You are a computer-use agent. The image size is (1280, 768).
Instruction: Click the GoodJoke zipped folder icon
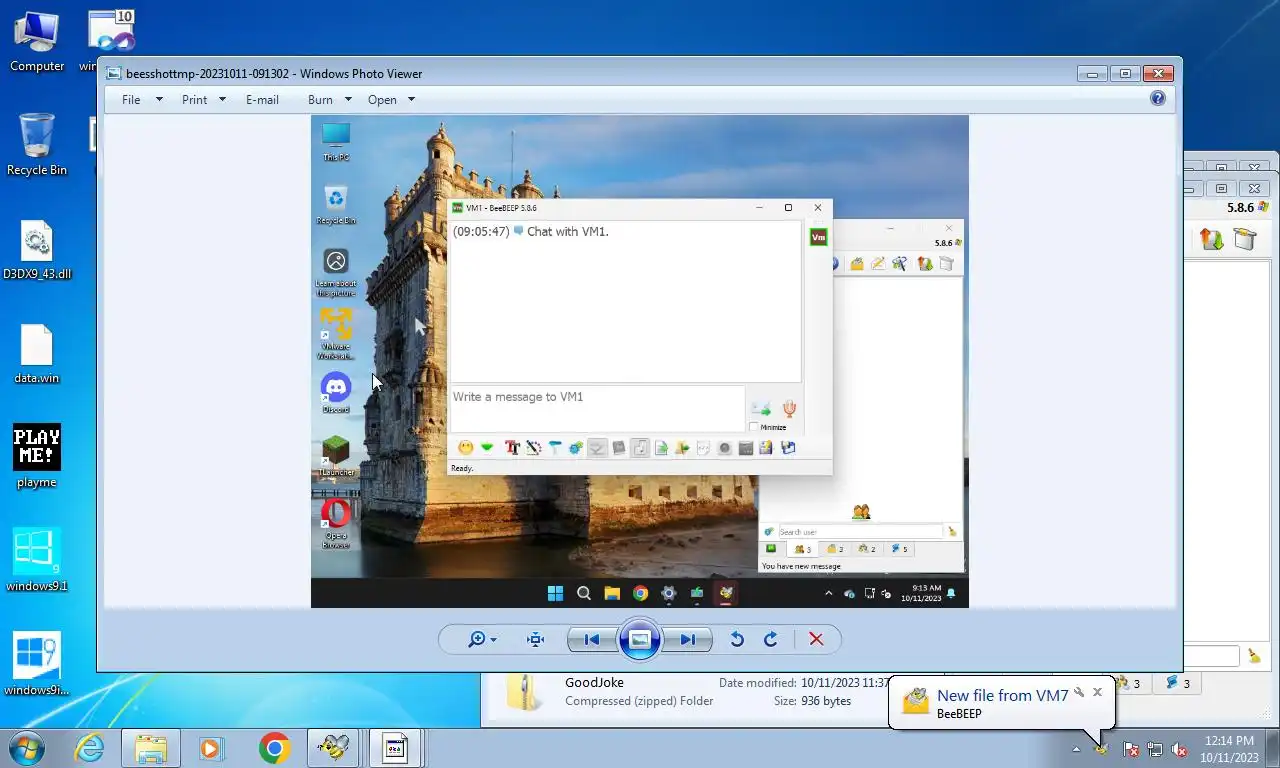point(525,692)
